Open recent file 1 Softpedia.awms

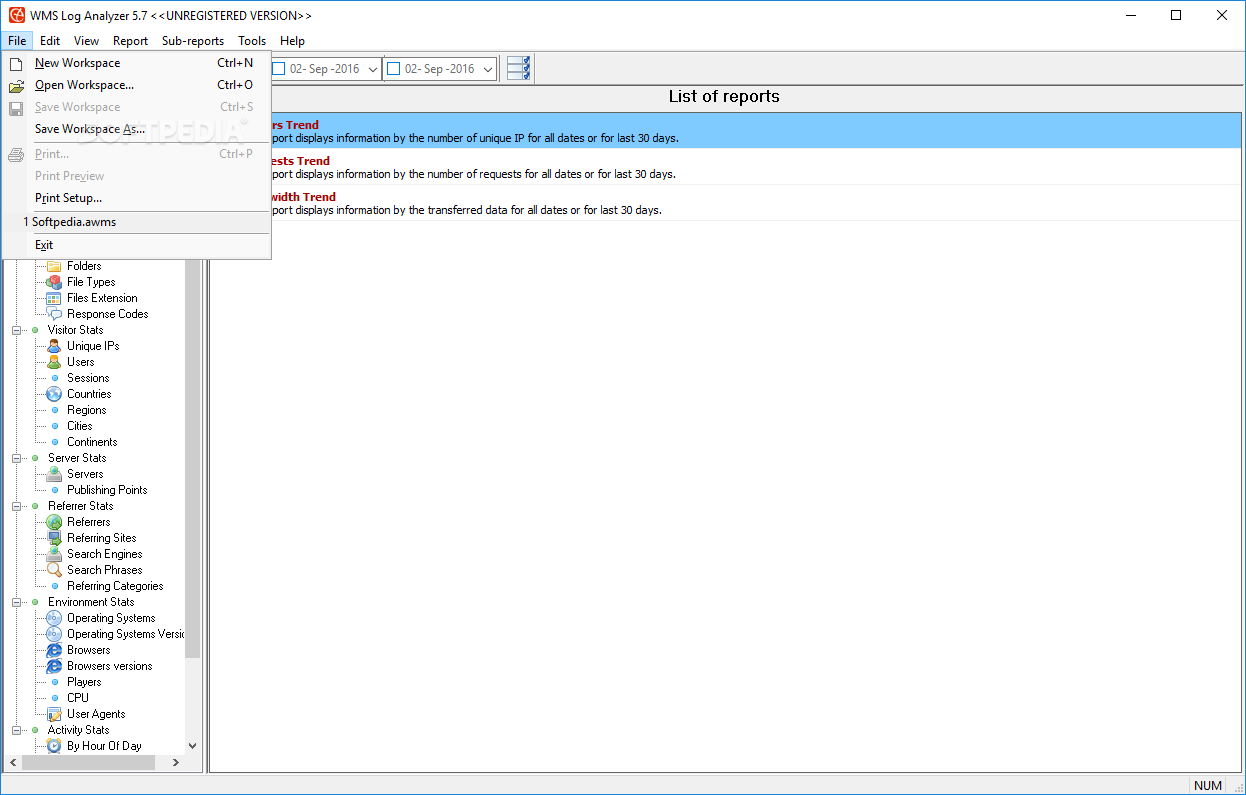pos(137,222)
